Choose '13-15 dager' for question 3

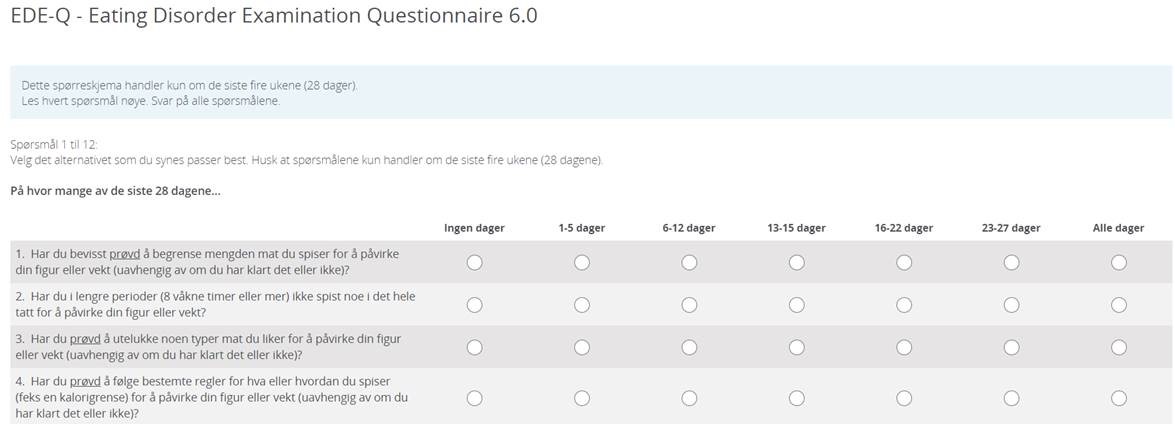tap(796, 347)
